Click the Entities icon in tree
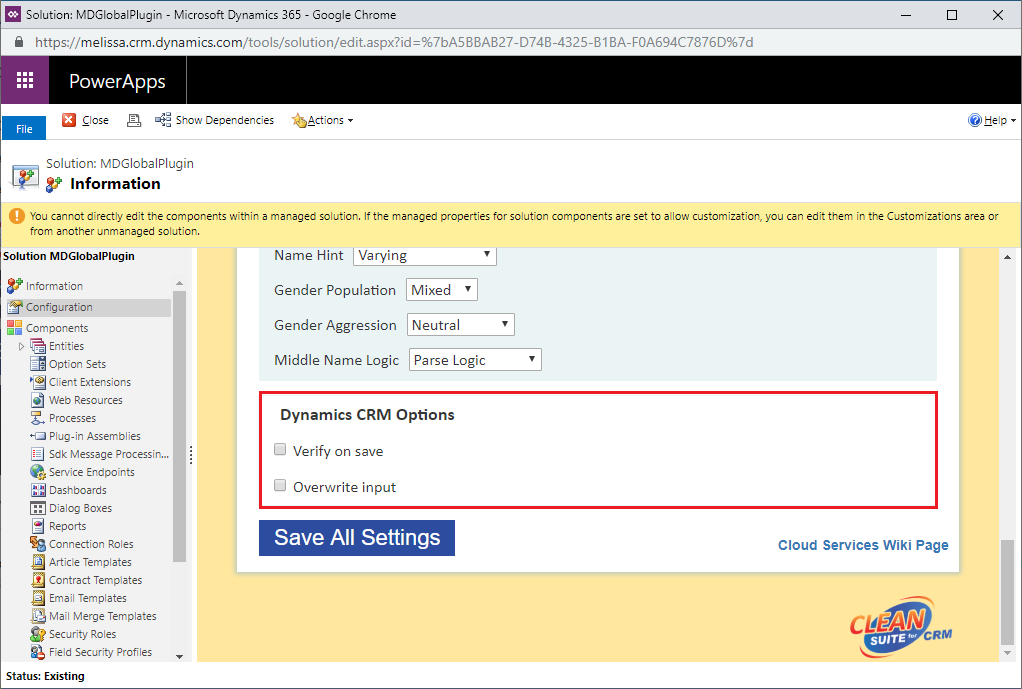1022x689 pixels. 38,346
